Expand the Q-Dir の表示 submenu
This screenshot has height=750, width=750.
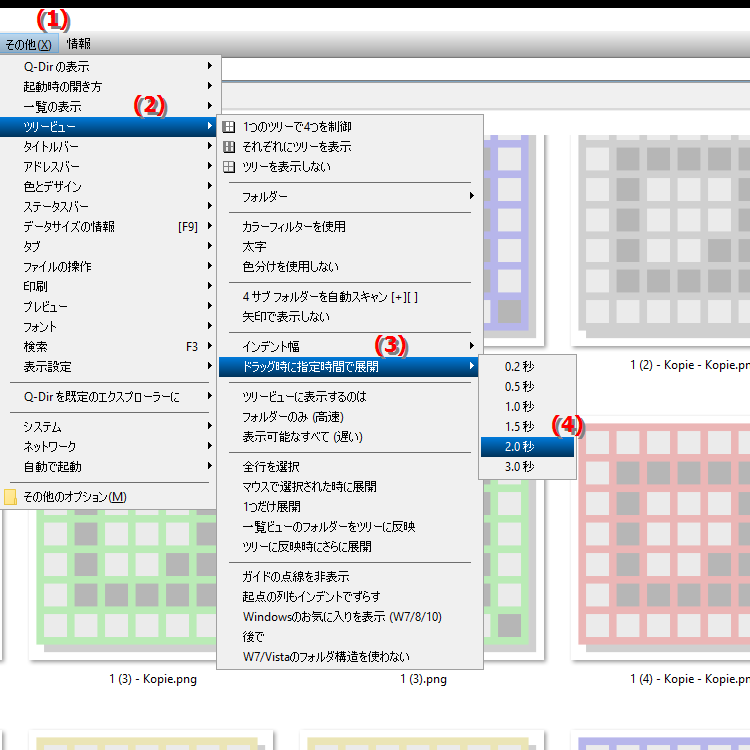click(x=110, y=66)
